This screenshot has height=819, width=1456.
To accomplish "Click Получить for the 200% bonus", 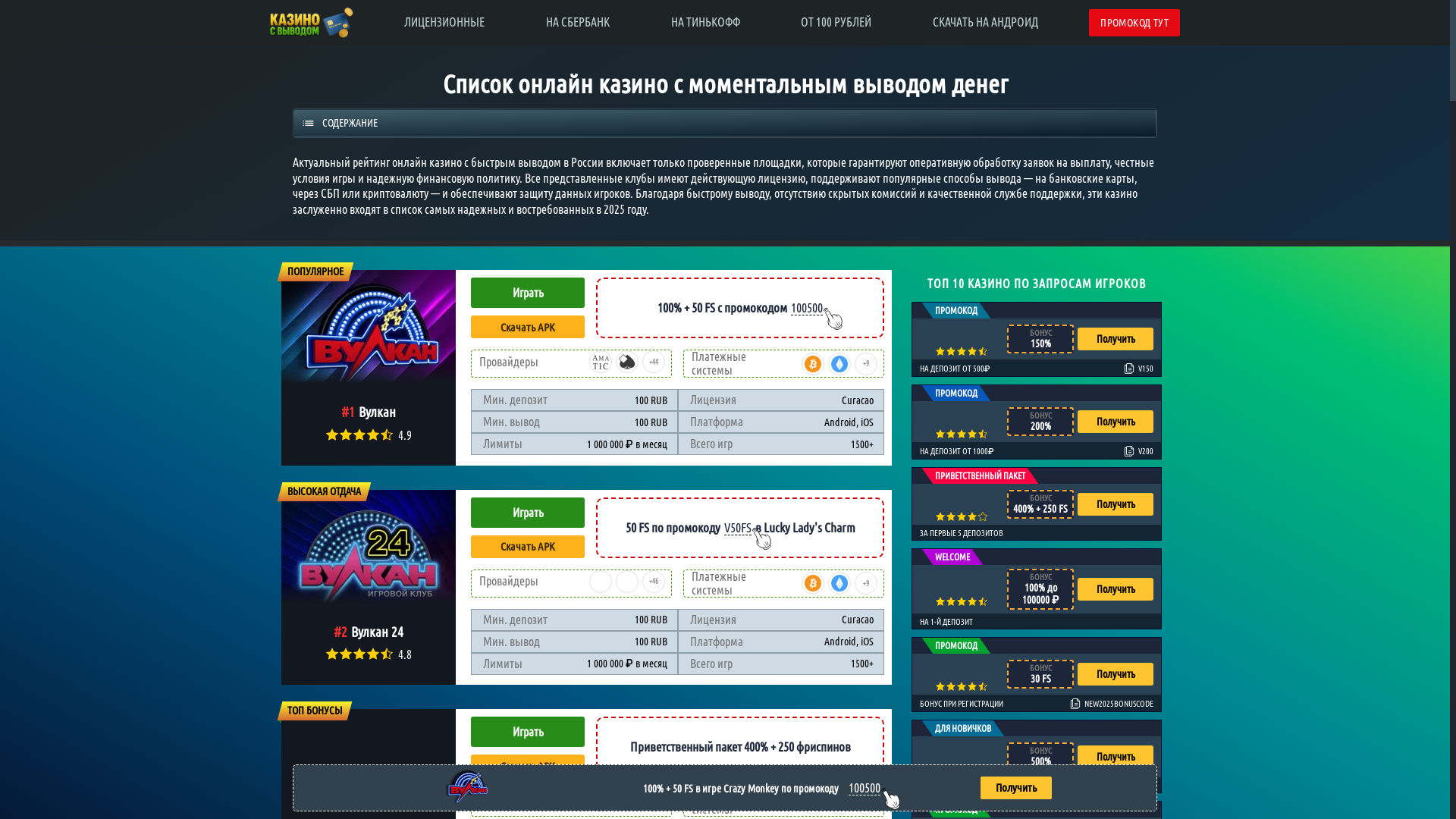I will point(1116,422).
